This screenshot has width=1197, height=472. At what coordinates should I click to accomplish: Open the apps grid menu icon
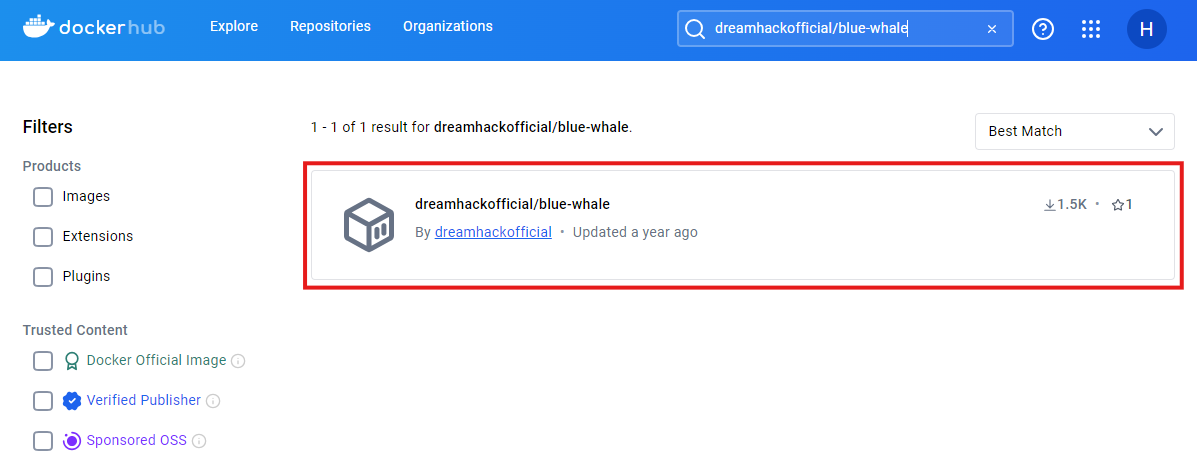(x=1091, y=29)
